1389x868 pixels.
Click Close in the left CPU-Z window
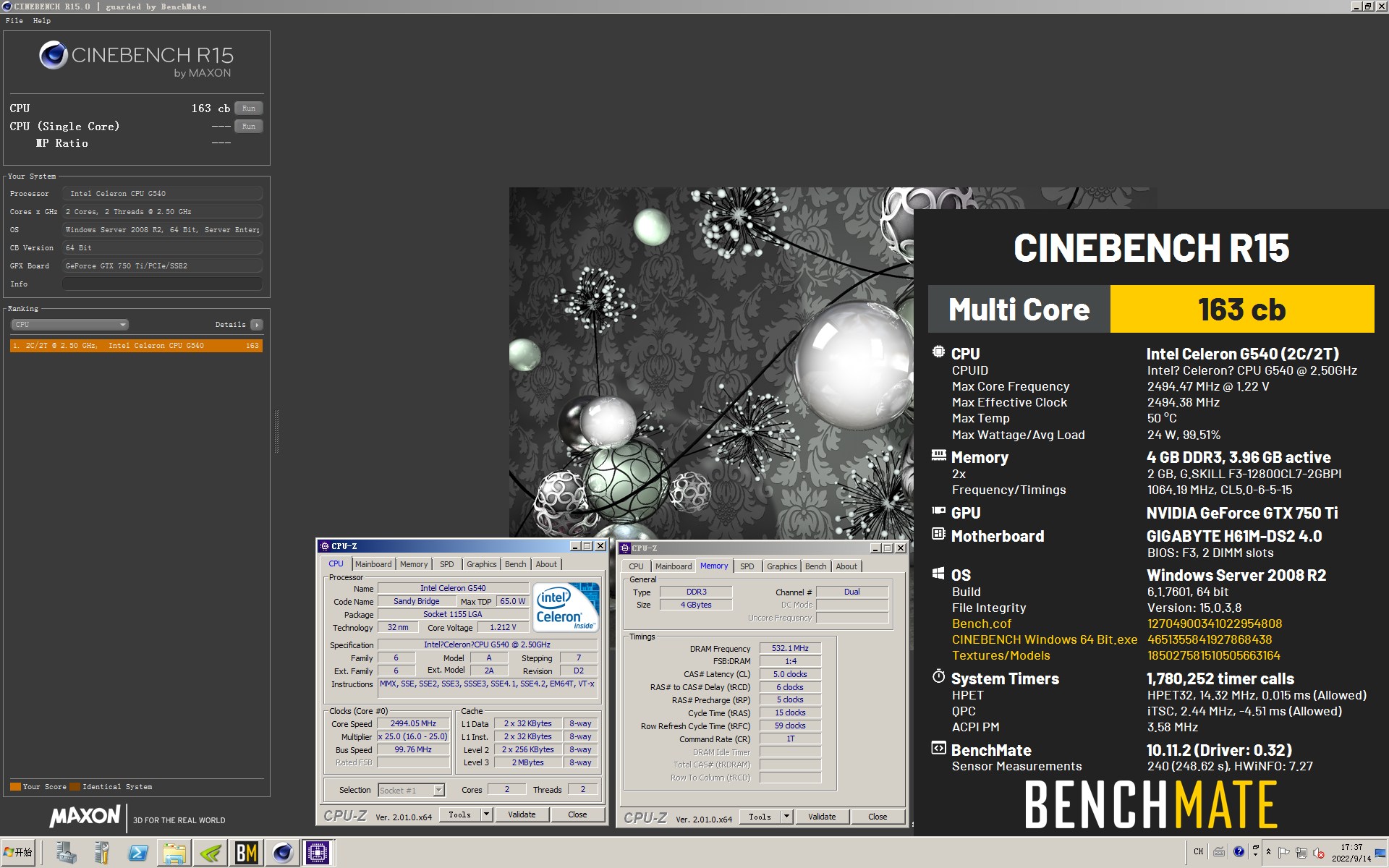point(577,814)
